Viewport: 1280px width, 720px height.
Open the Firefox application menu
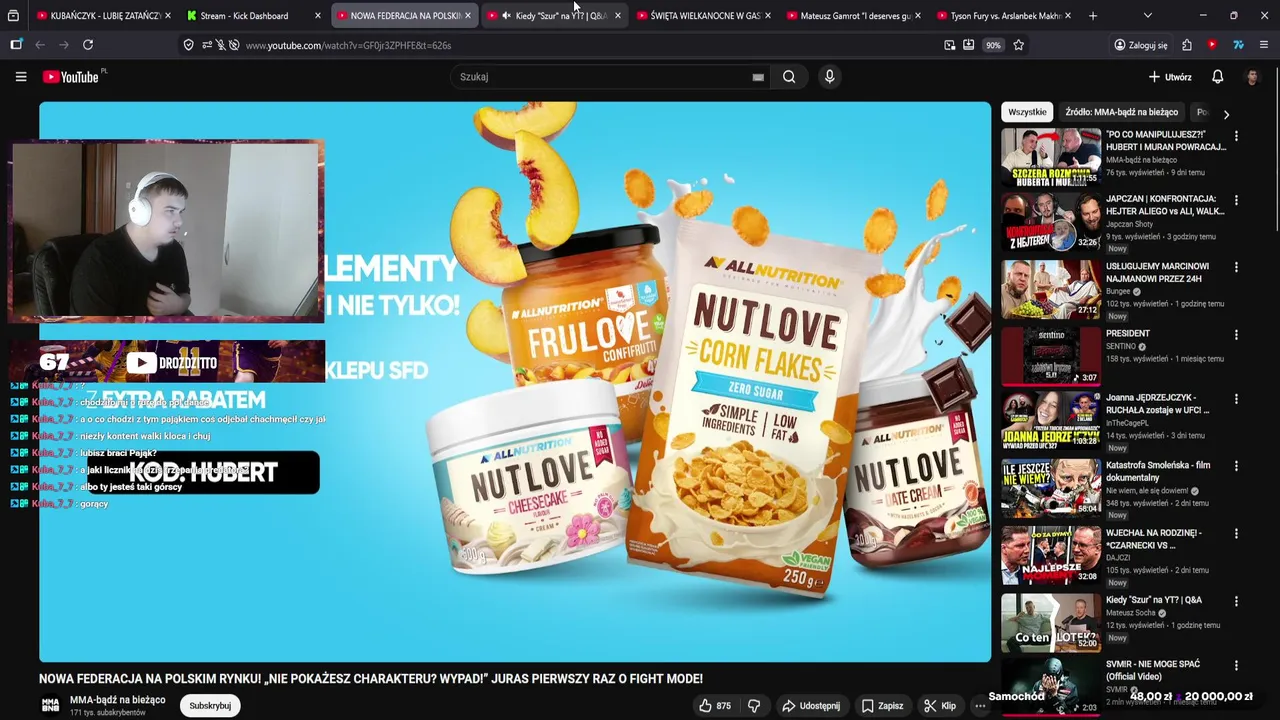click(1264, 45)
